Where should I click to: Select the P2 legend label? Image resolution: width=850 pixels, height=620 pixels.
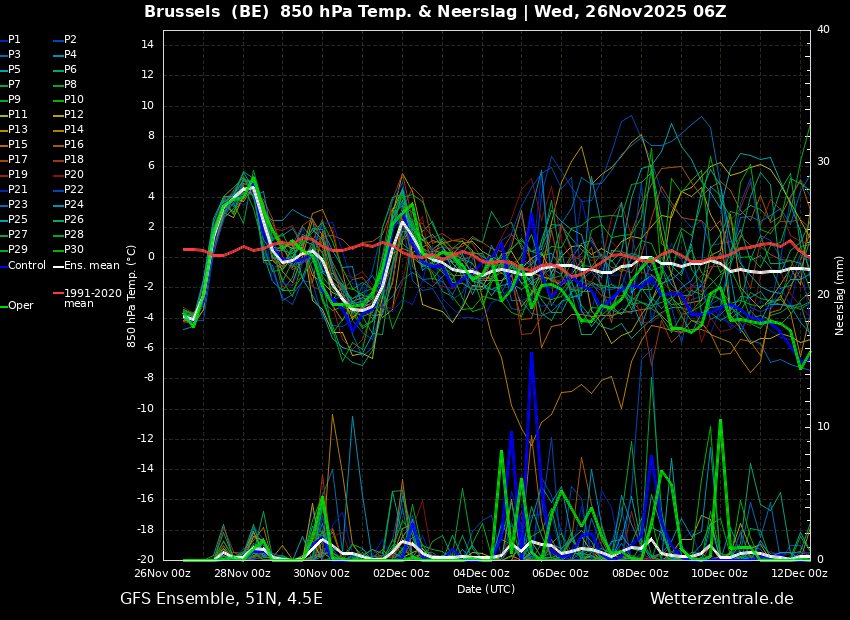pyautogui.click(x=66, y=40)
